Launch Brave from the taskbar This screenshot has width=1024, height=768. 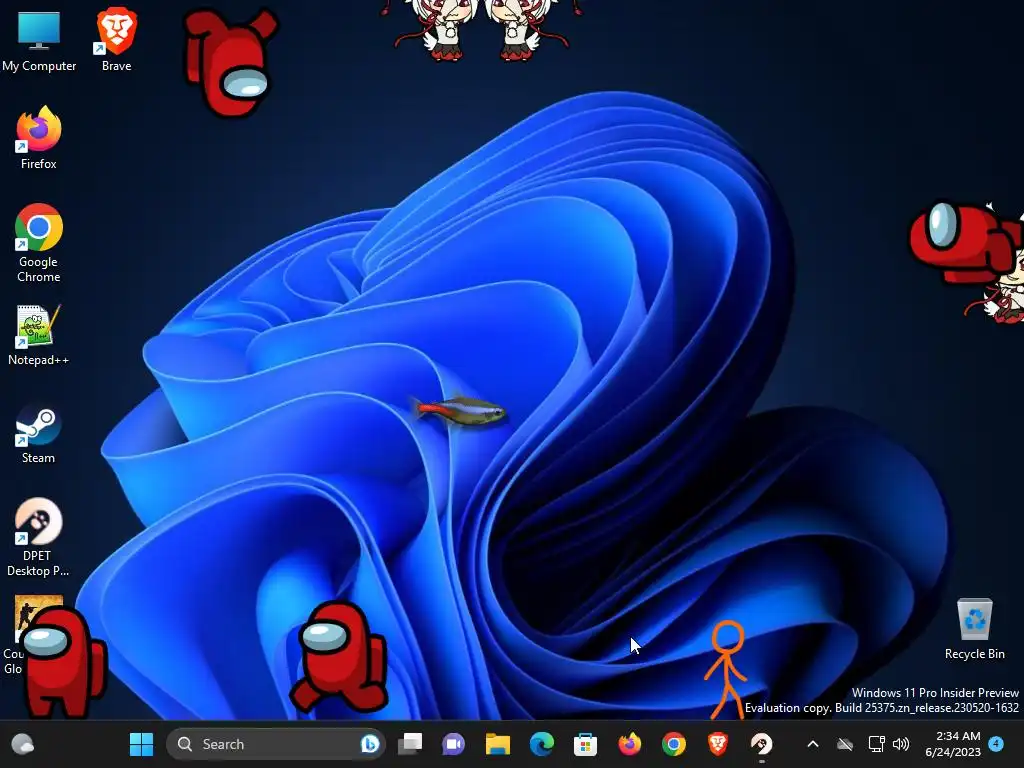(718, 744)
